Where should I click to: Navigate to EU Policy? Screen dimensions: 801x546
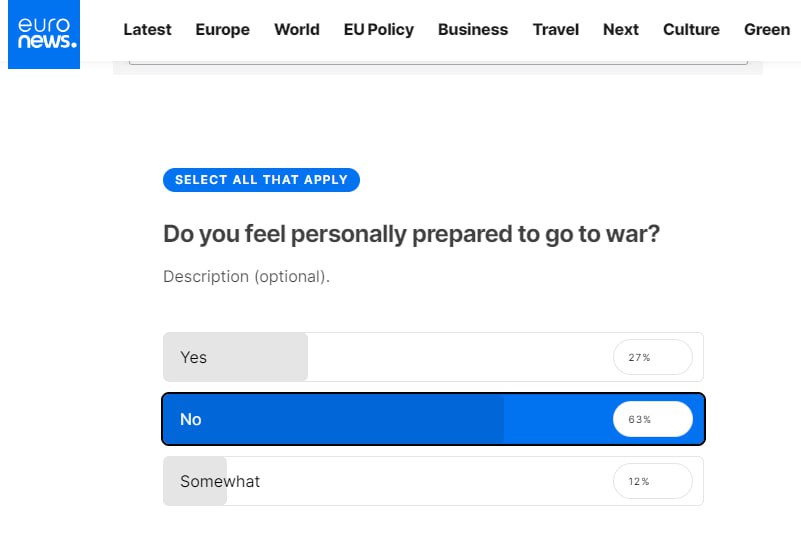click(378, 29)
